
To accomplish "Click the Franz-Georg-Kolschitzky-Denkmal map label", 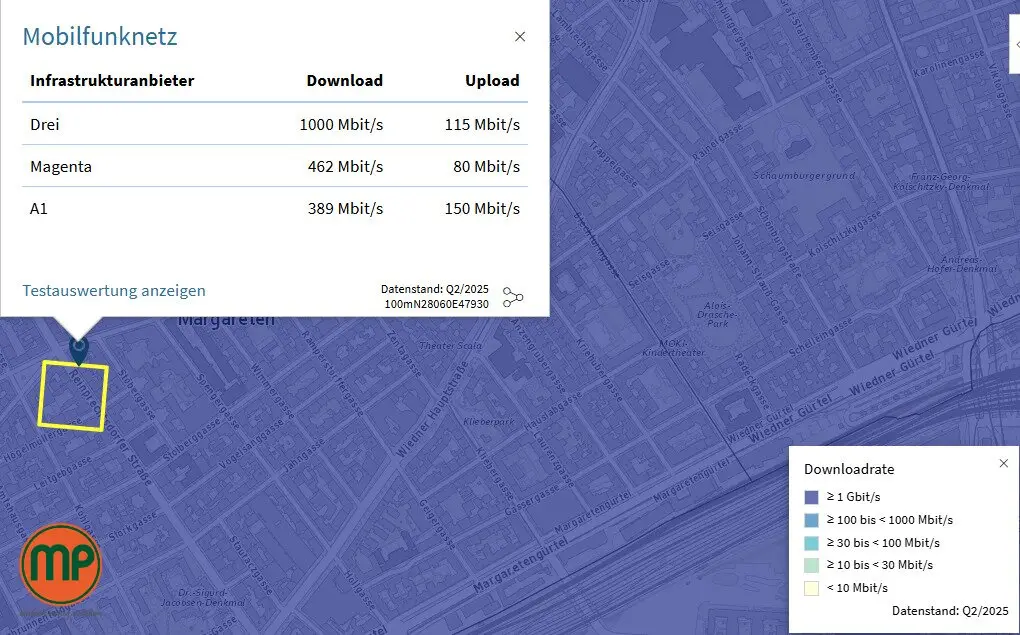I will coord(941,182).
